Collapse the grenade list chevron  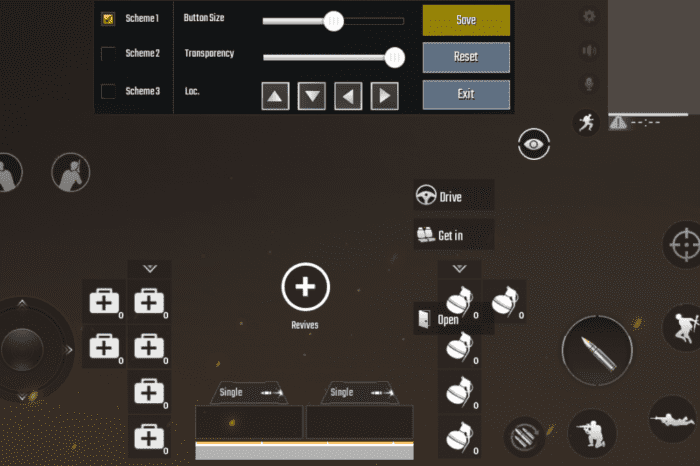click(x=459, y=269)
